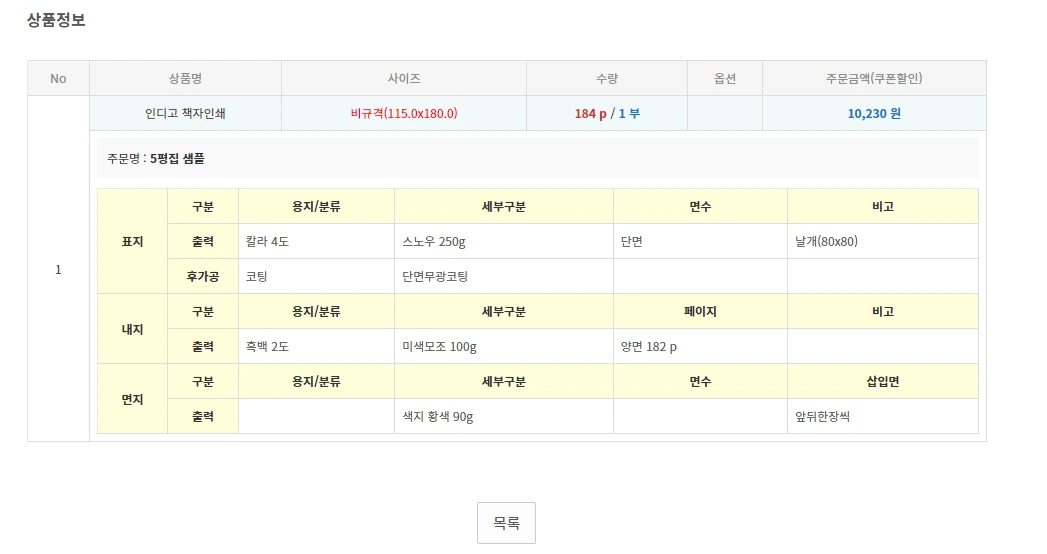Click 용지/분류 header in 표지 section
Viewport: 1047px width, 554px height.
pos(317,206)
